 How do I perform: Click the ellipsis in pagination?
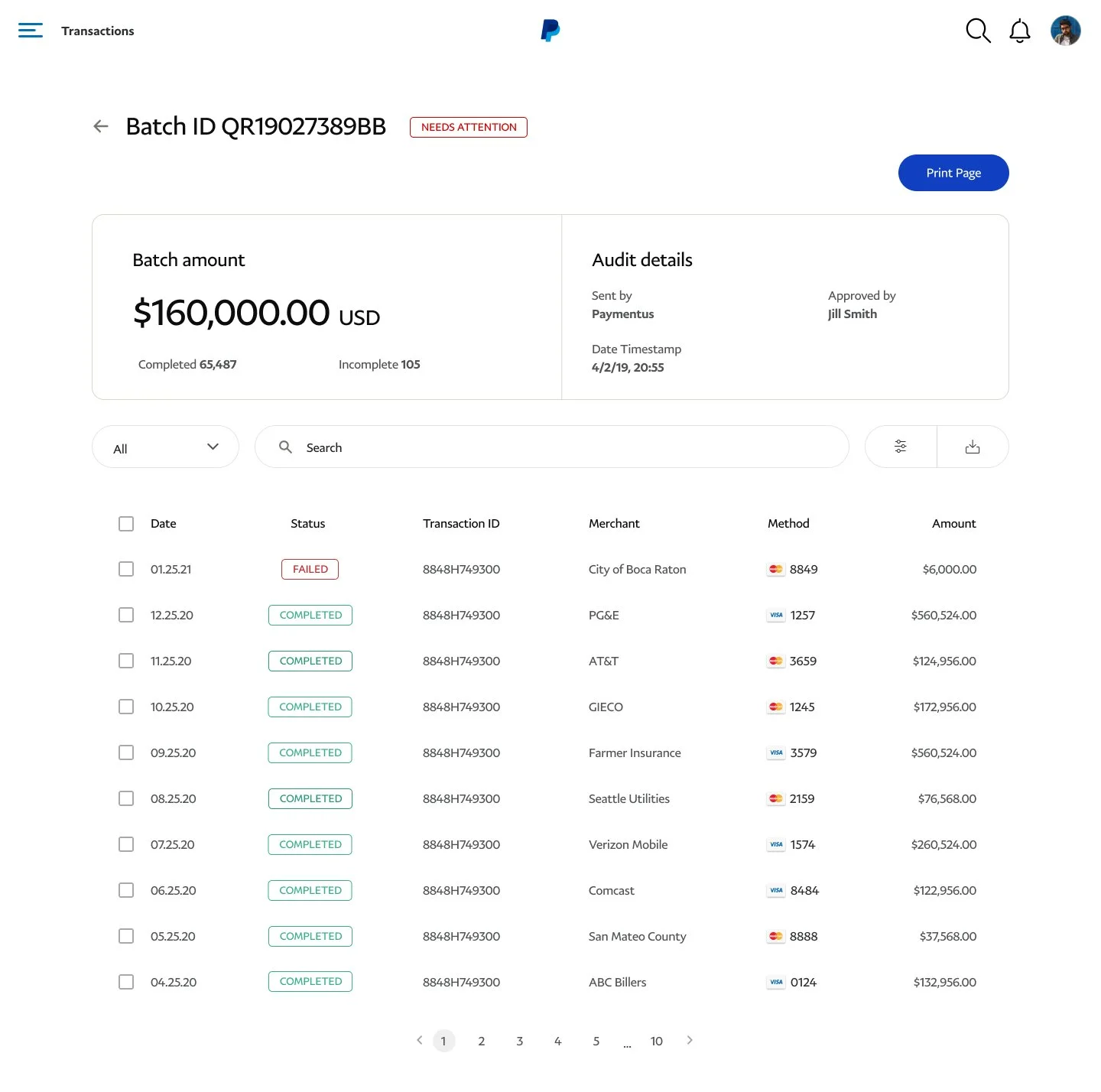click(x=627, y=1044)
